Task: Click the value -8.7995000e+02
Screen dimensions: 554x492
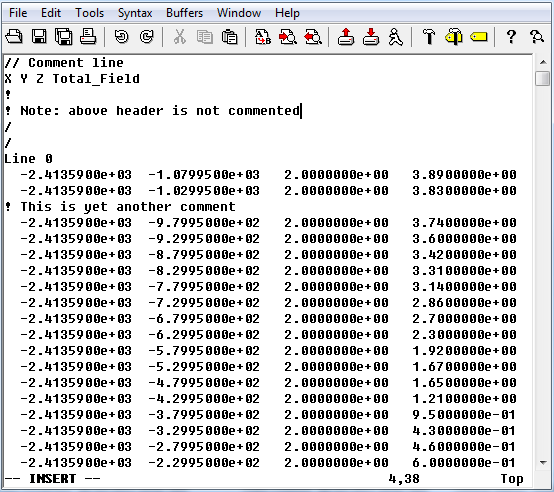Action: [x=204, y=255]
